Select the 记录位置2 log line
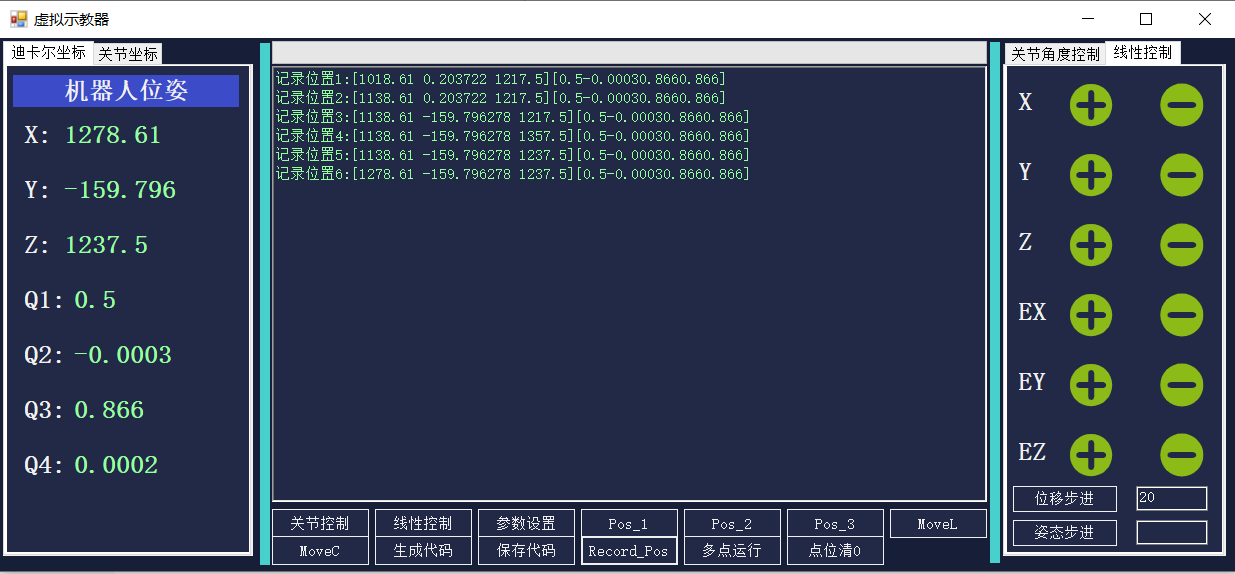This screenshot has height=574, width=1235. tap(500, 98)
